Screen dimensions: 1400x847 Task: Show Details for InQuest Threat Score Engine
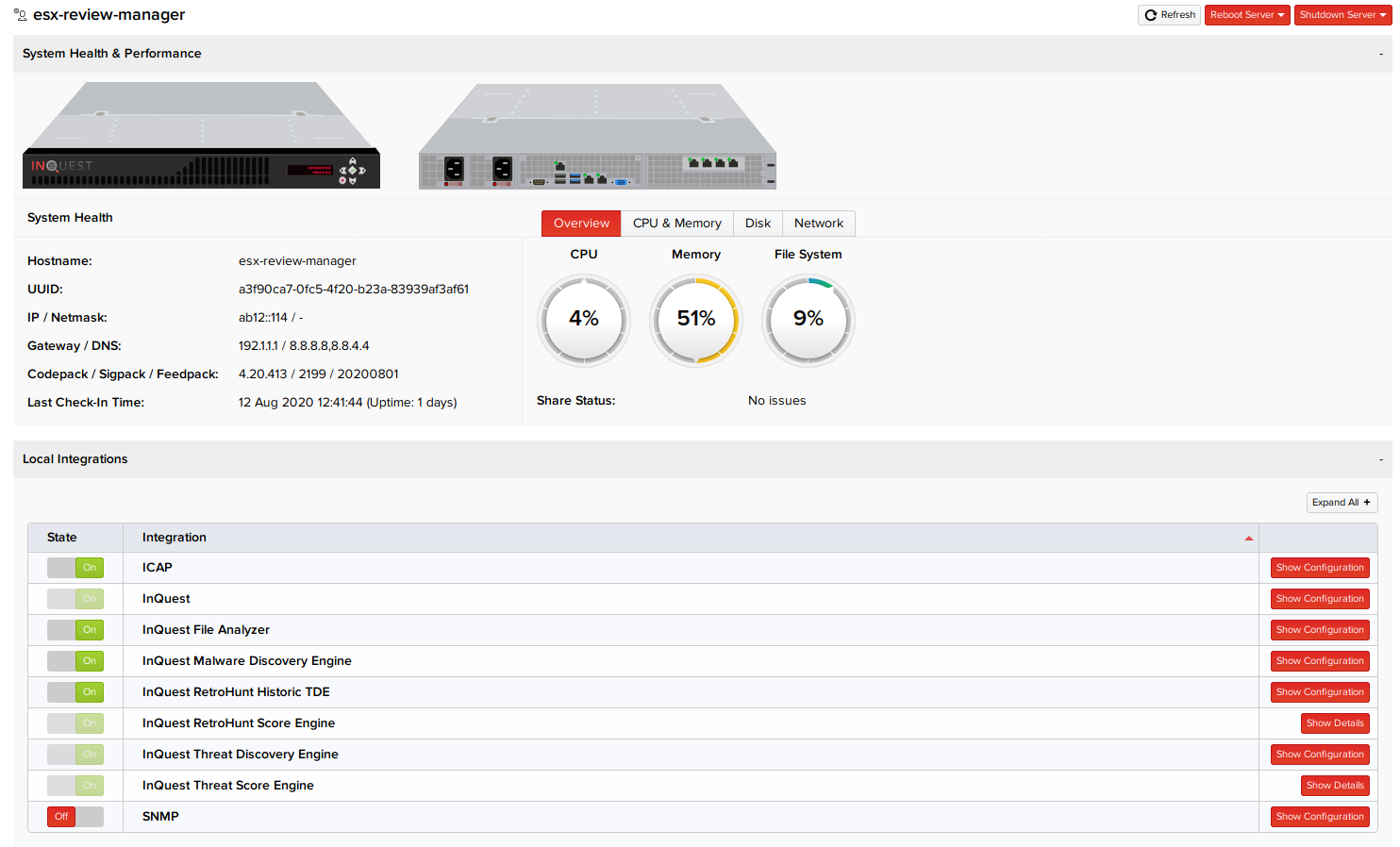coord(1335,786)
